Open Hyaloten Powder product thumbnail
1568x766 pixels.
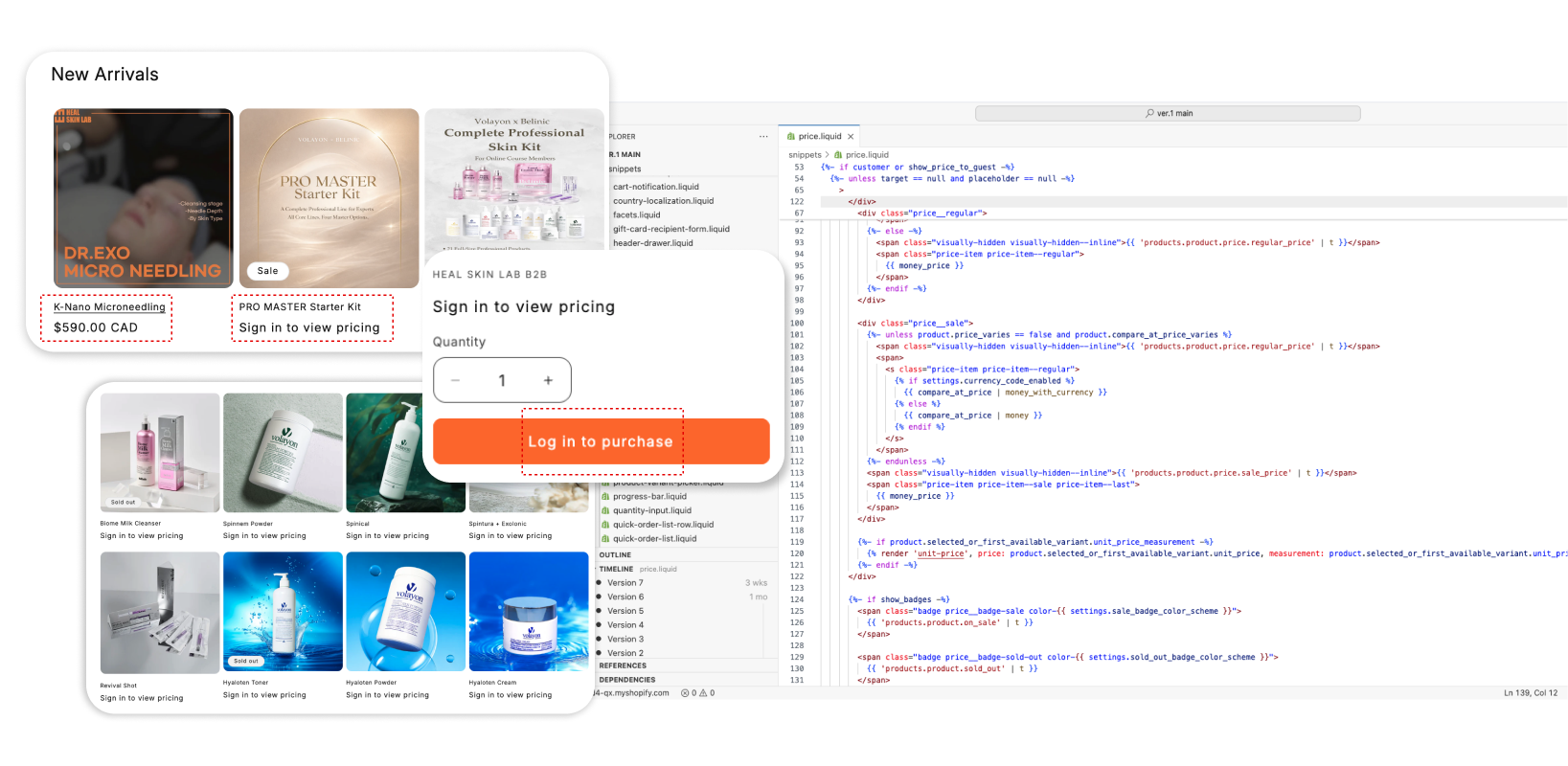tap(405, 613)
